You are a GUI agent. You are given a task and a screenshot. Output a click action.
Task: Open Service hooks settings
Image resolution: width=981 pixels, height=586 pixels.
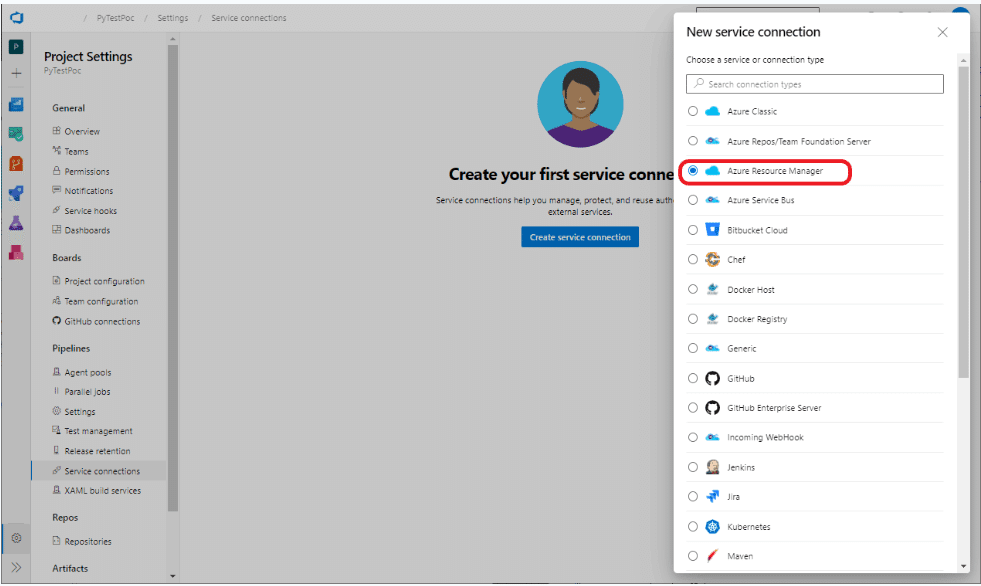(x=90, y=211)
